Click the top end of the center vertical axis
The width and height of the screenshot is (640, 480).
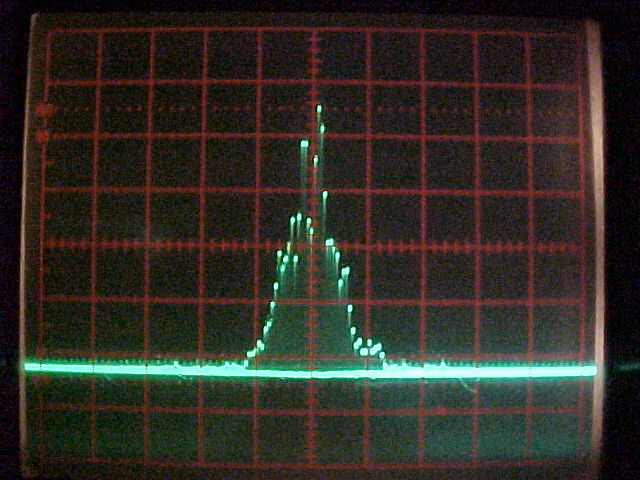[314, 32]
